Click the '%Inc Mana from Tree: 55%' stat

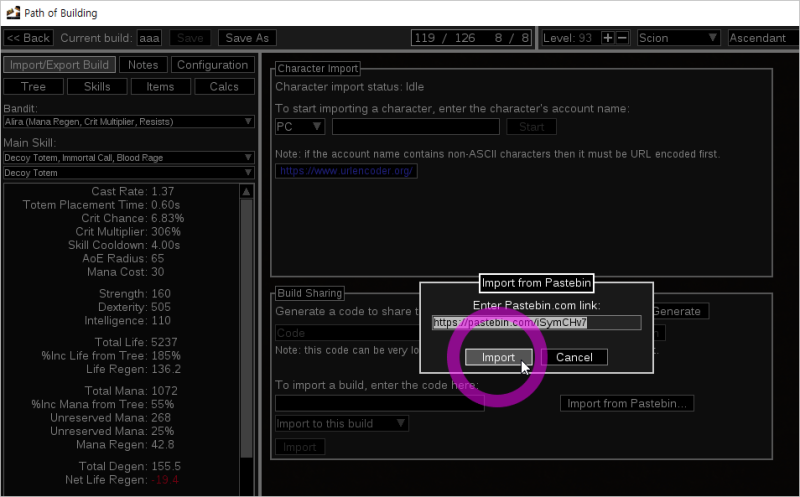coord(103,405)
